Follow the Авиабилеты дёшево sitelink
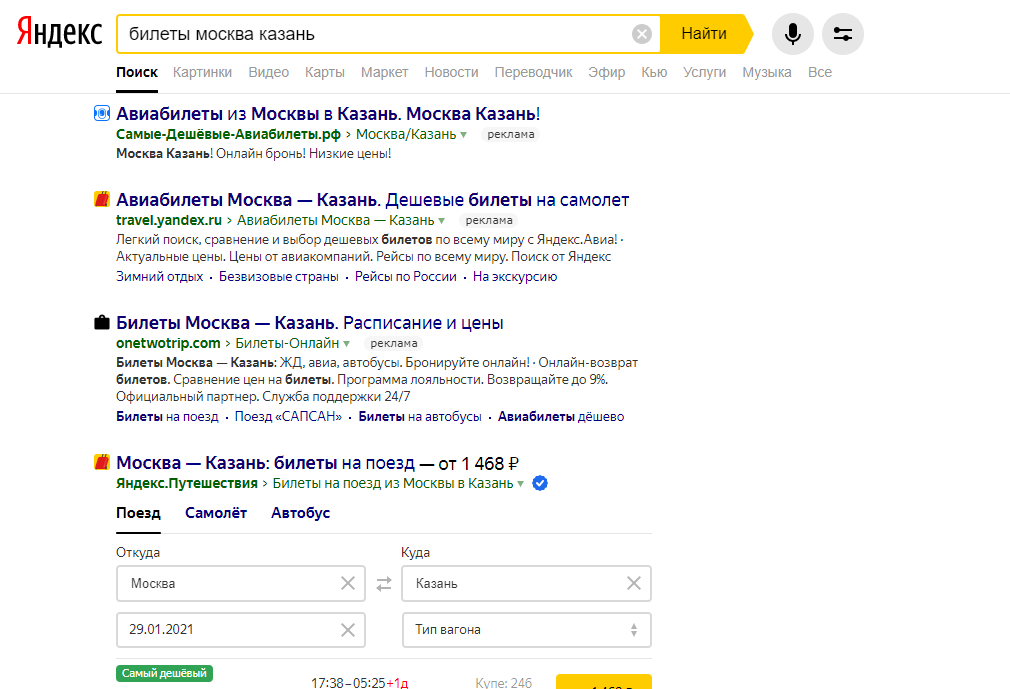The height and width of the screenshot is (689, 1010). [x=561, y=417]
